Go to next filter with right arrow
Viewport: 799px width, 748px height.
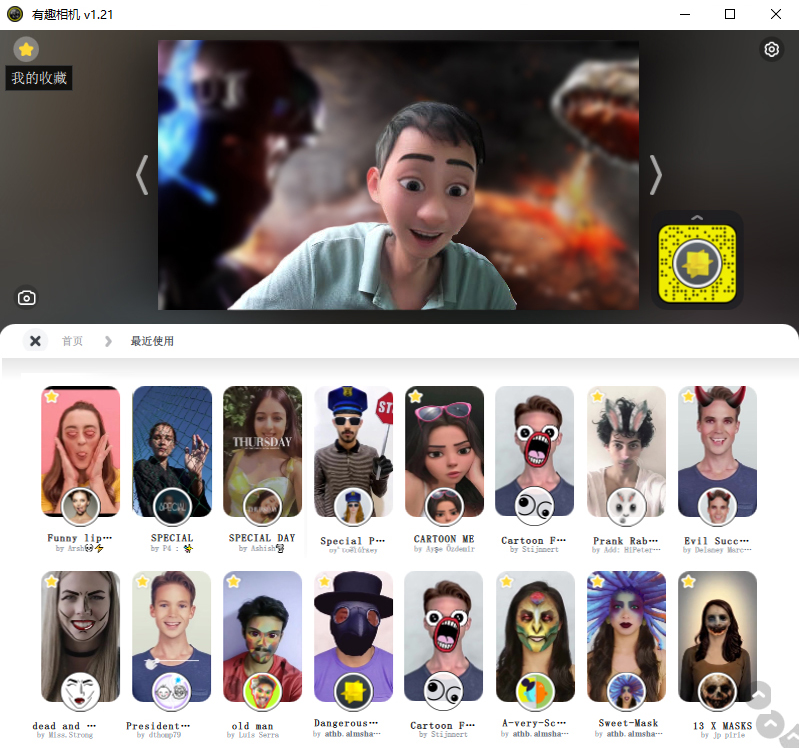click(x=655, y=175)
